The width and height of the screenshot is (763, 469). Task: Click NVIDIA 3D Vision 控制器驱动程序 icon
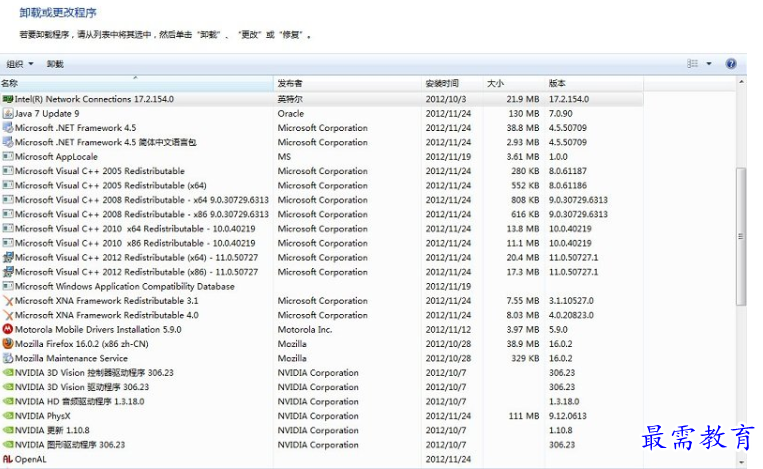(x=8, y=373)
